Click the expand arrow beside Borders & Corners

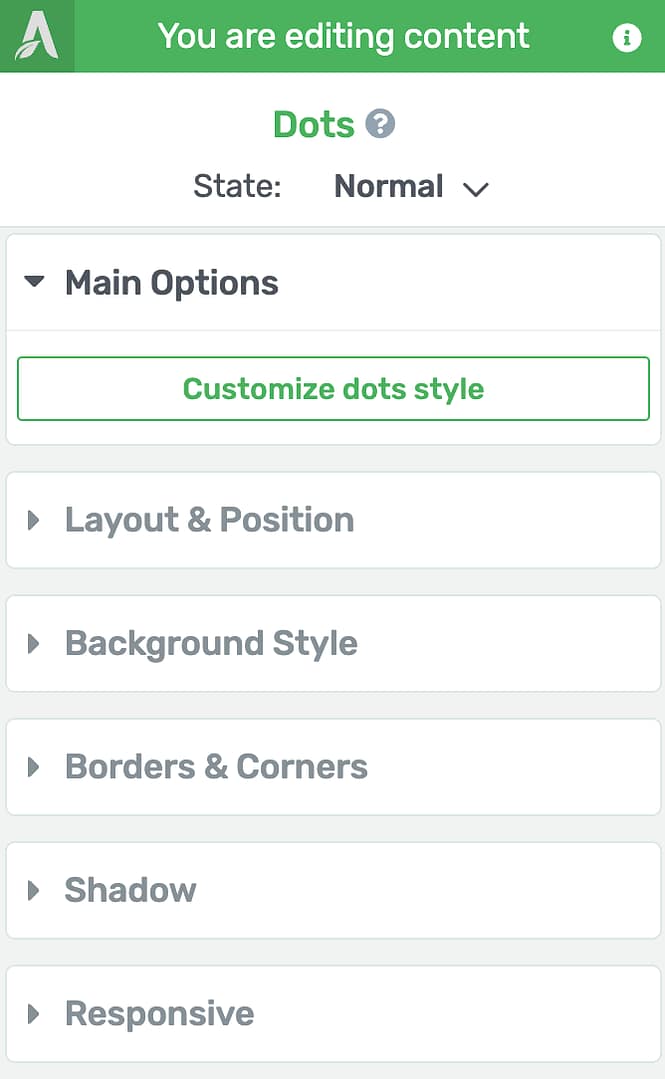tap(34, 767)
